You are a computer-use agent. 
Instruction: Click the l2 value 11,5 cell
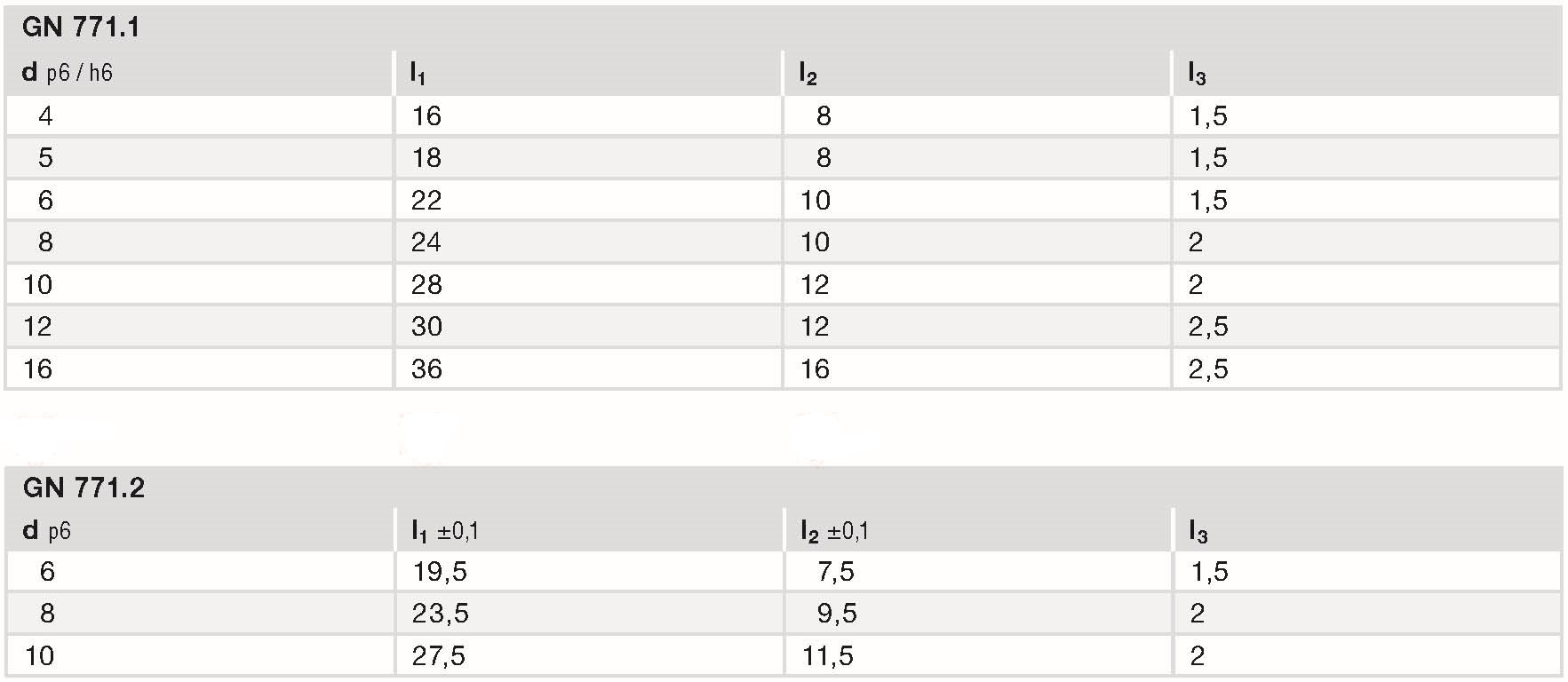click(x=827, y=656)
